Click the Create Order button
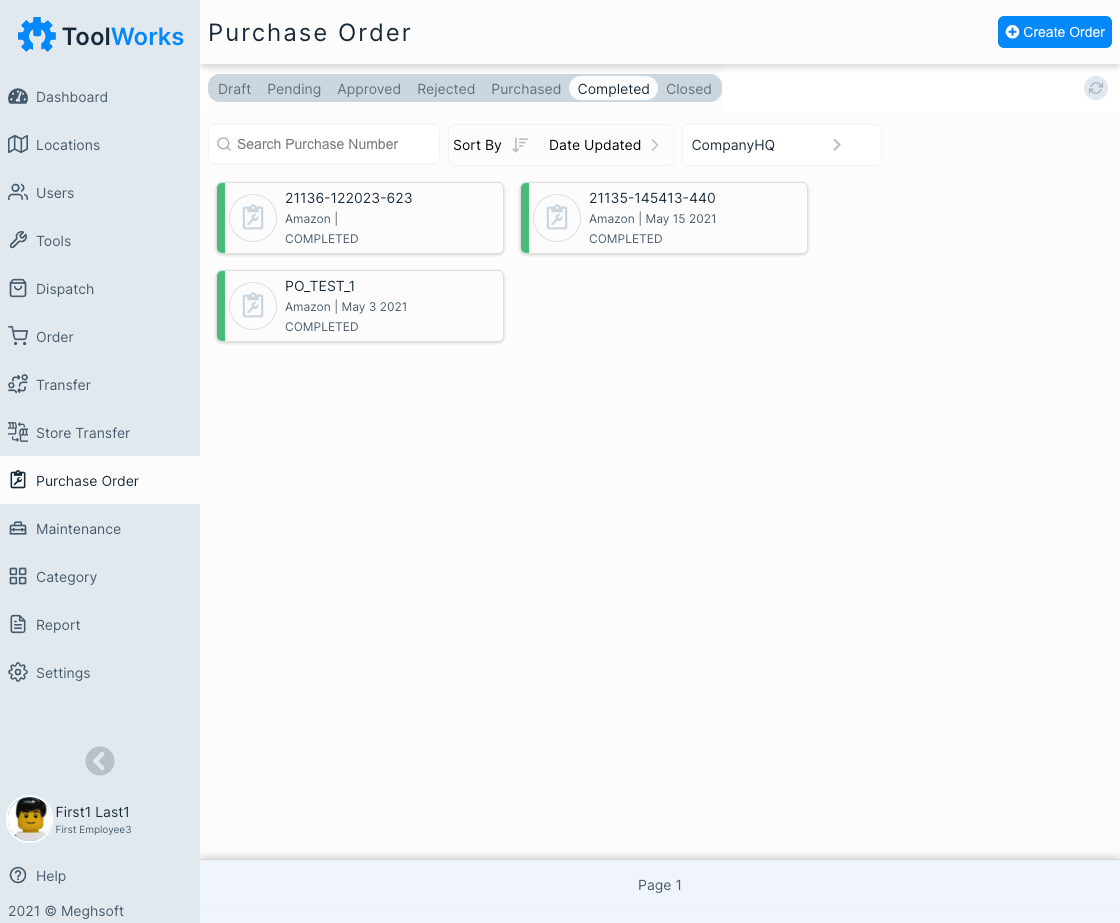The height and width of the screenshot is (923, 1120). pos(1054,32)
